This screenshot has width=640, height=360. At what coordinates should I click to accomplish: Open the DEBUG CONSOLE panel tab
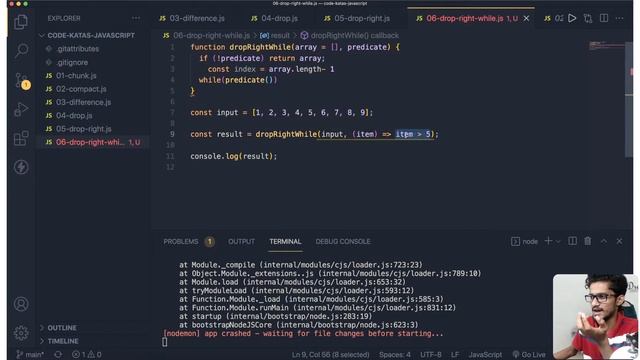click(343, 242)
